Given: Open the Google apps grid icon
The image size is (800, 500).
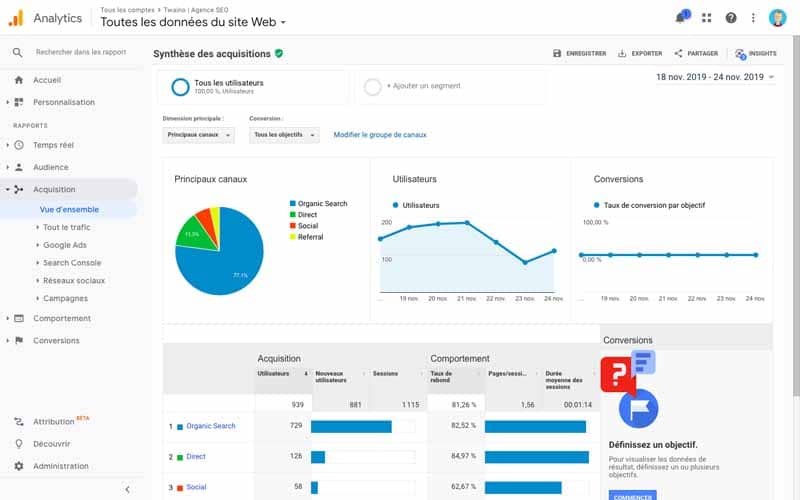Looking at the screenshot, I should pyautogui.click(x=707, y=18).
